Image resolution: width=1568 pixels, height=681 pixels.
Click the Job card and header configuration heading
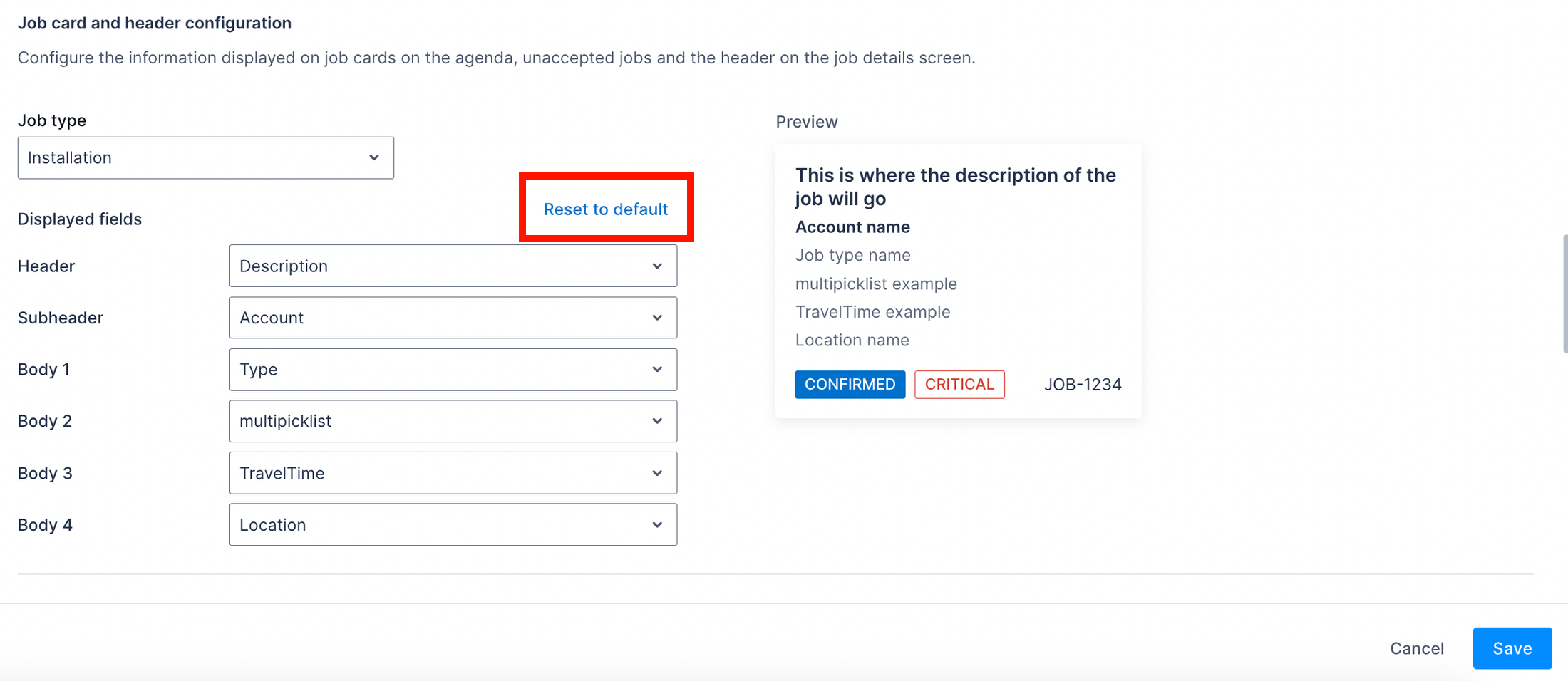155,23
